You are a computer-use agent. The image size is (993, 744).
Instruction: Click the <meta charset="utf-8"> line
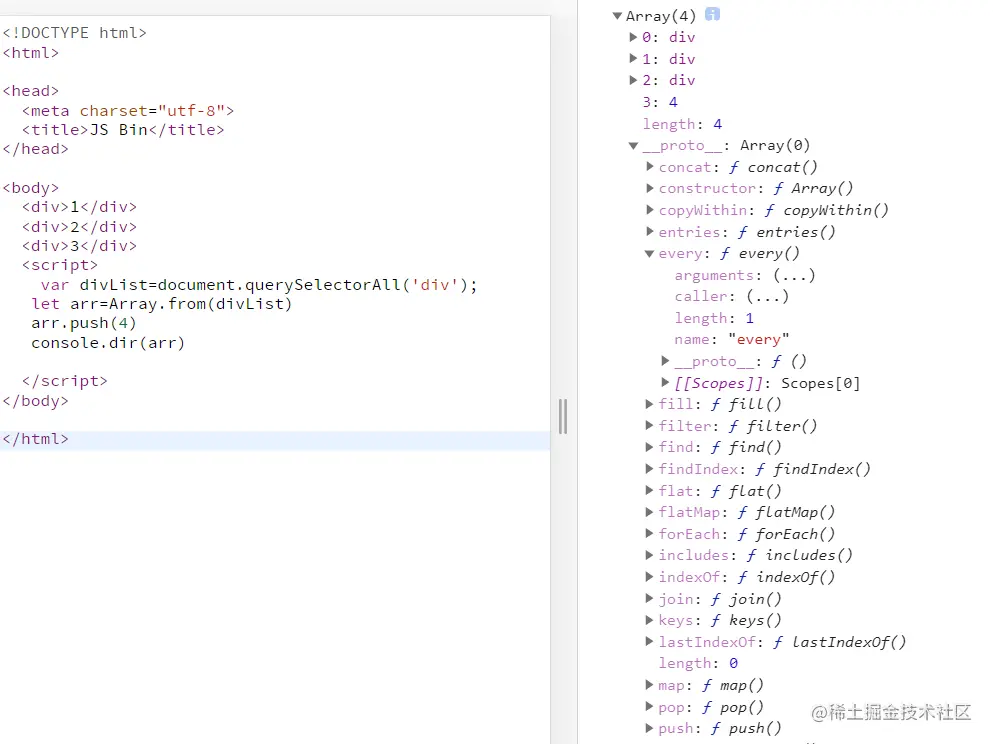(x=128, y=111)
